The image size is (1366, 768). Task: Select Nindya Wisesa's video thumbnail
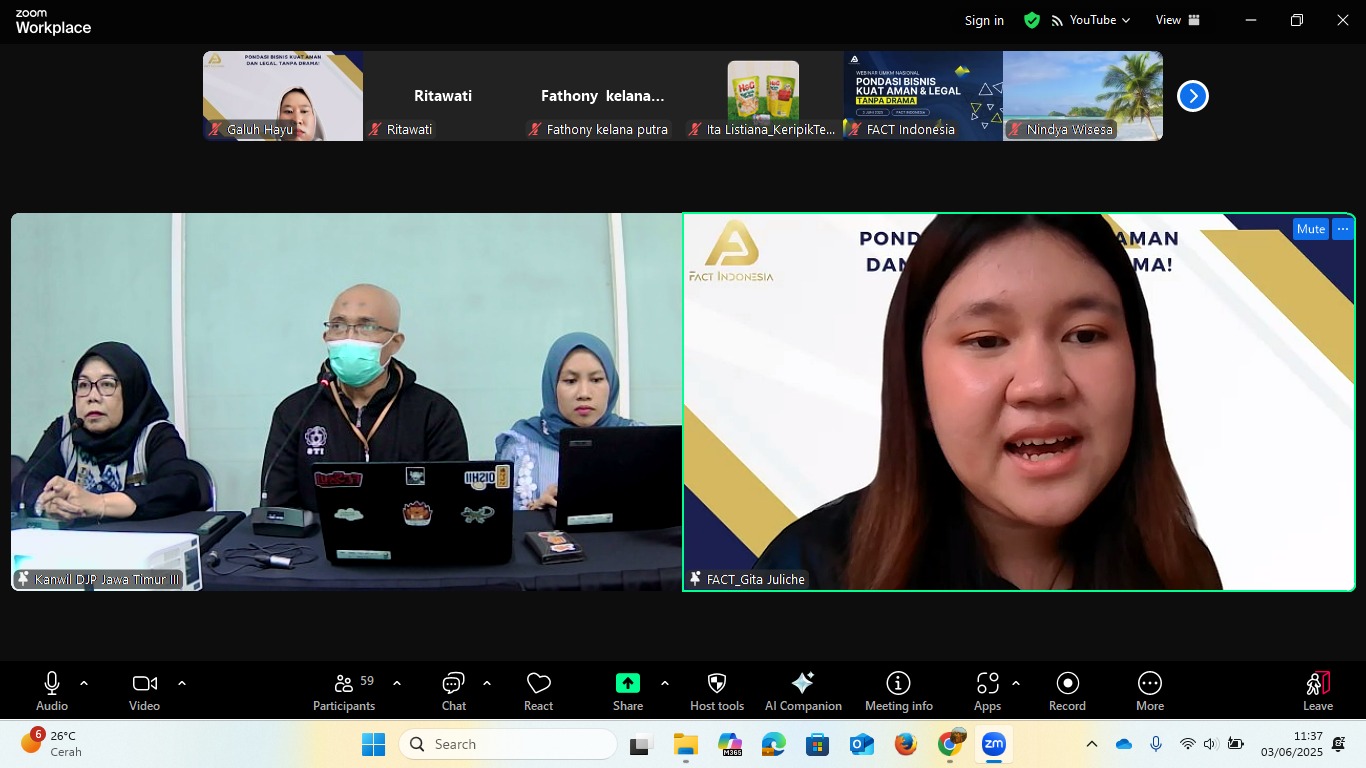1082,96
